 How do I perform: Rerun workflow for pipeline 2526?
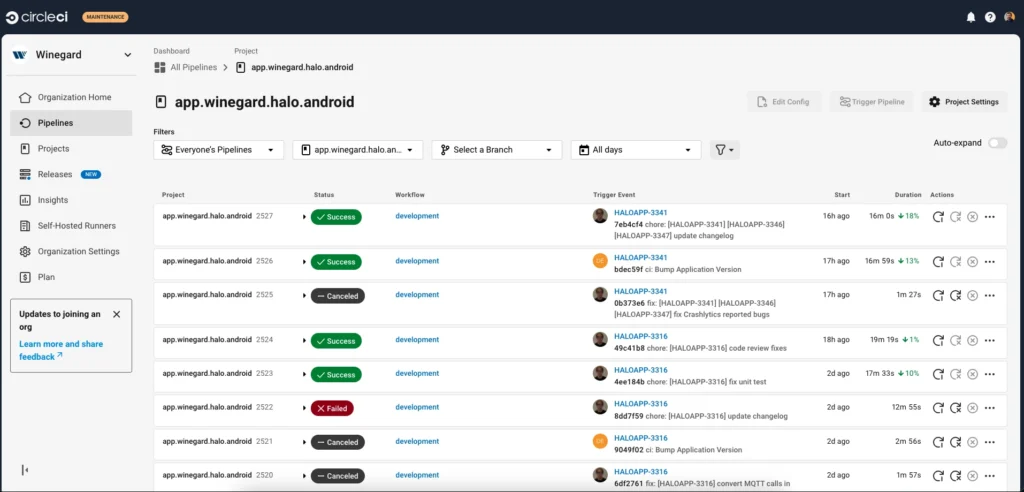[x=938, y=261]
